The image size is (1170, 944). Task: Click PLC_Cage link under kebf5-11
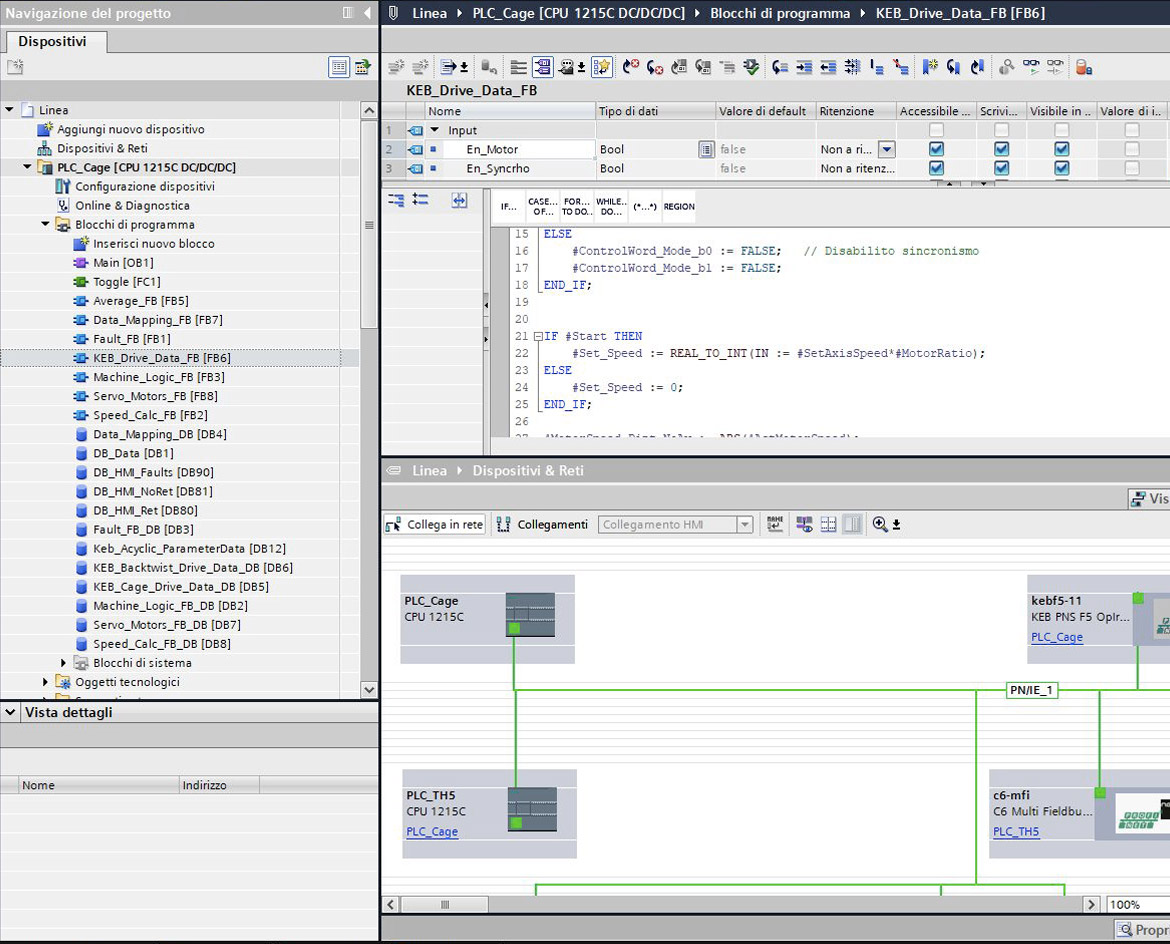pos(1057,637)
